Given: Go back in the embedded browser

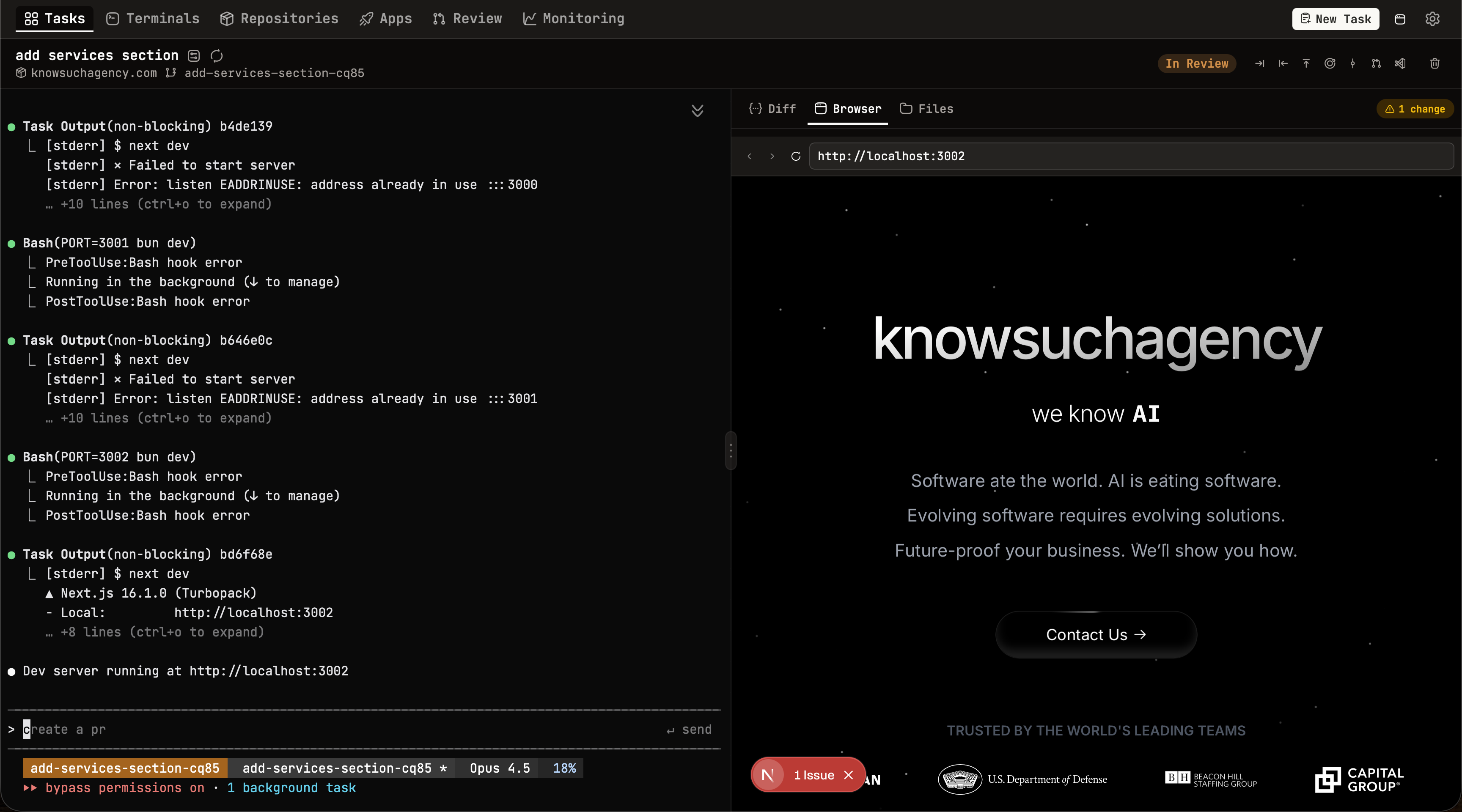Looking at the screenshot, I should click(750, 156).
